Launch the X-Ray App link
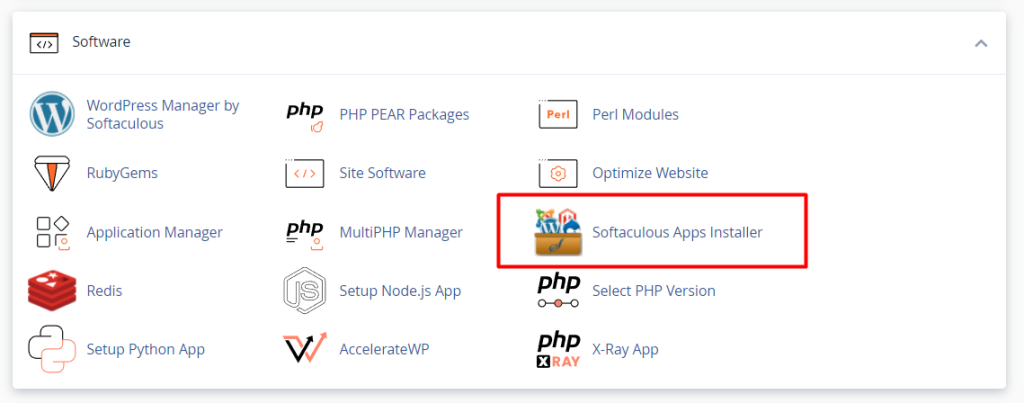1024x403 pixels. (x=625, y=349)
